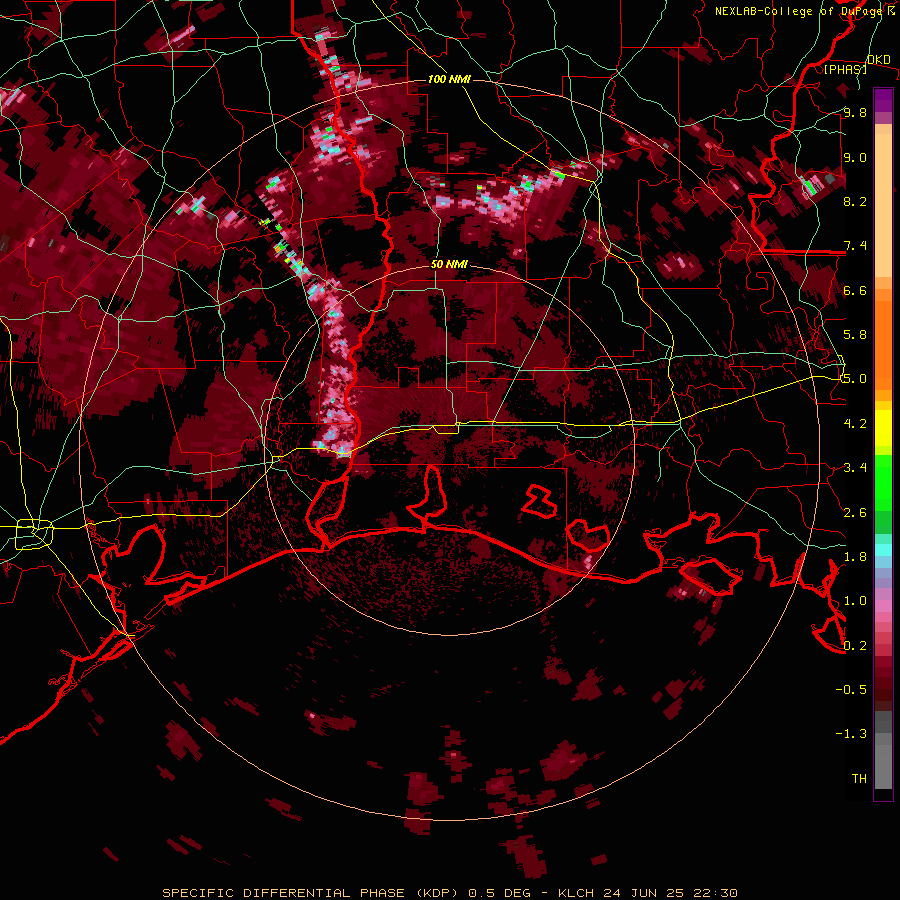The height and width of the screenshot is (900, 900).
Task: Click the [PHAS] legend unit label
Action: (845, 69)
